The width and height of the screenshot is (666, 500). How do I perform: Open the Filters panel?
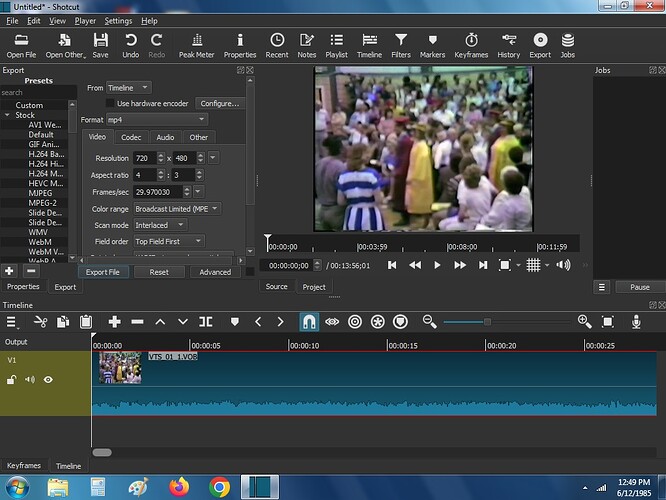[401, 46]
